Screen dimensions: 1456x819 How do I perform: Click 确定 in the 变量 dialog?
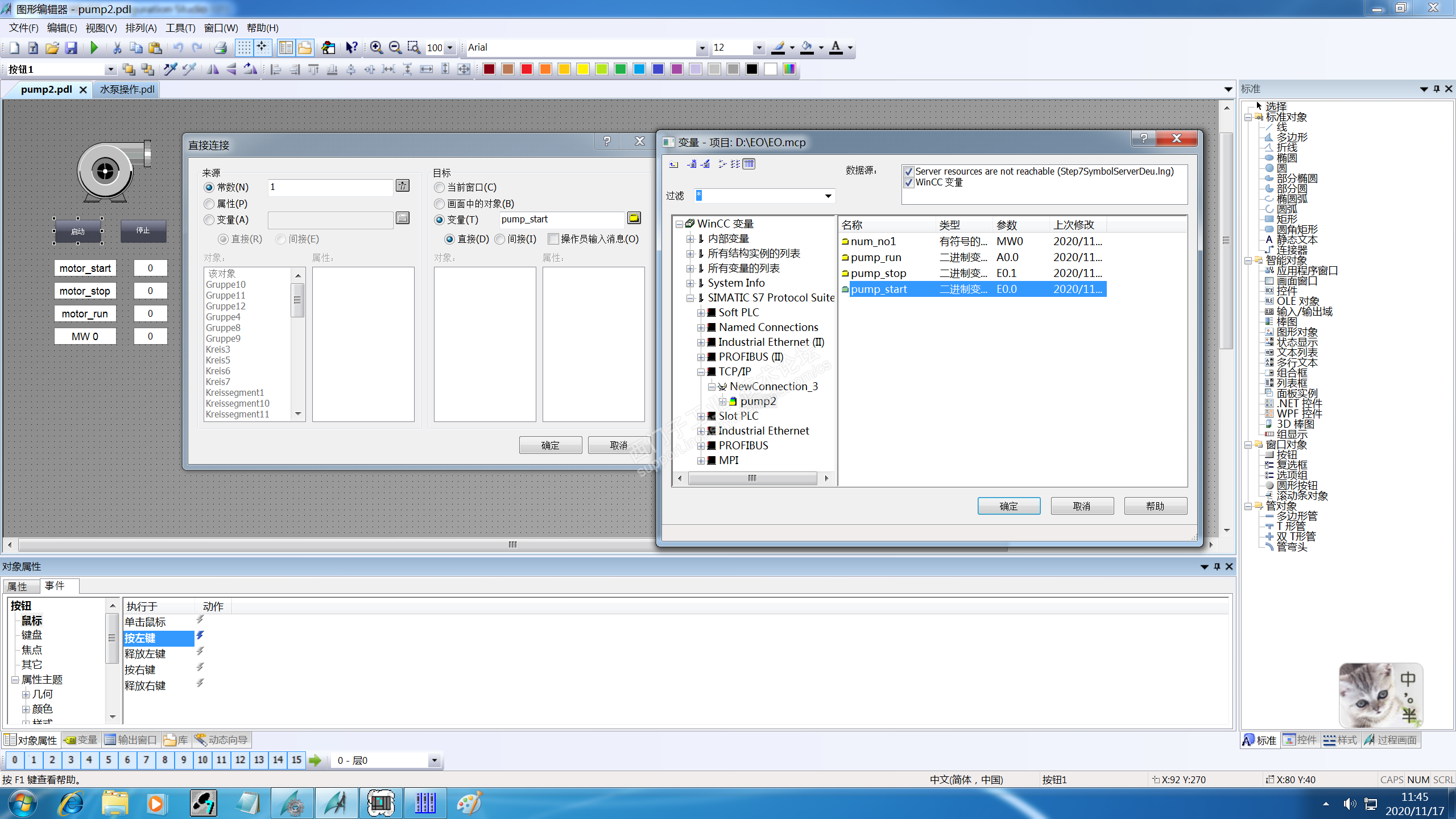(x=1008, y=506)
